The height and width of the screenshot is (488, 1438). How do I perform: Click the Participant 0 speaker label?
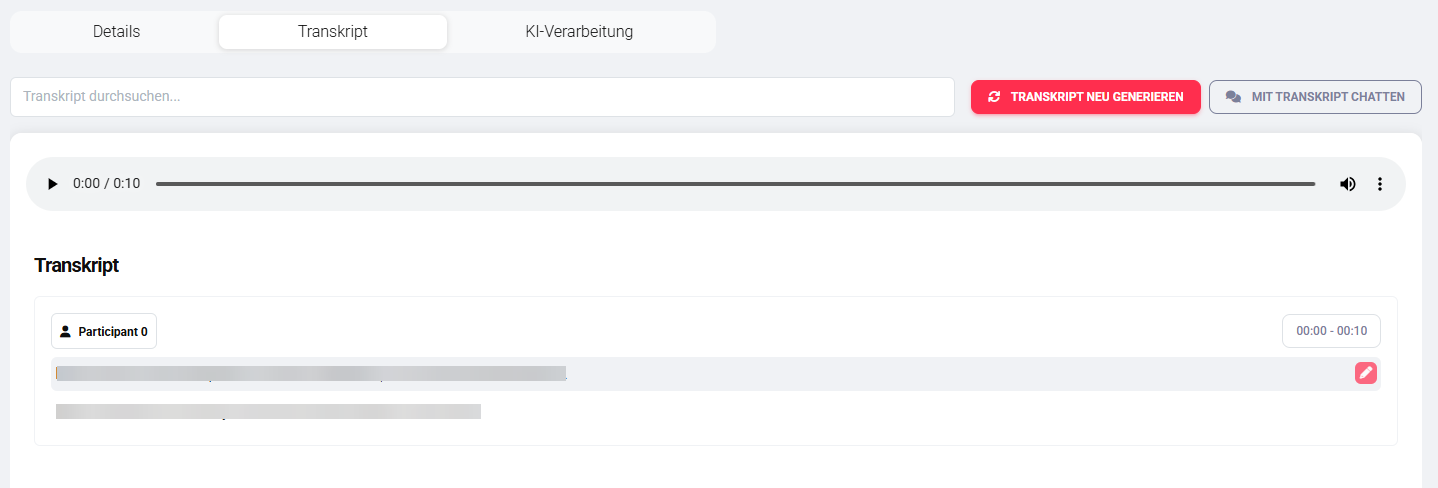(113, 331)
